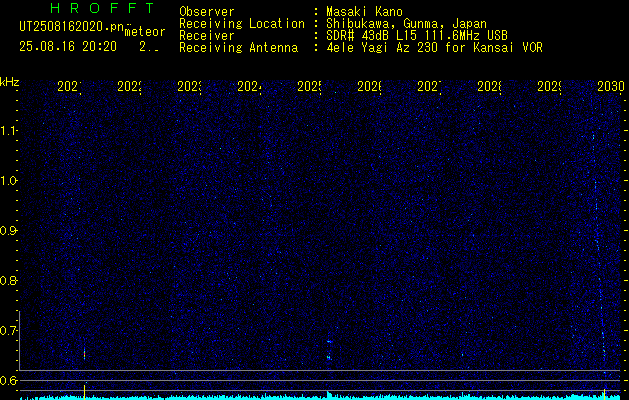Click the 1.1 kHz axis label
629x400 pixels.
pyautogui.click(x=8, y=130)
